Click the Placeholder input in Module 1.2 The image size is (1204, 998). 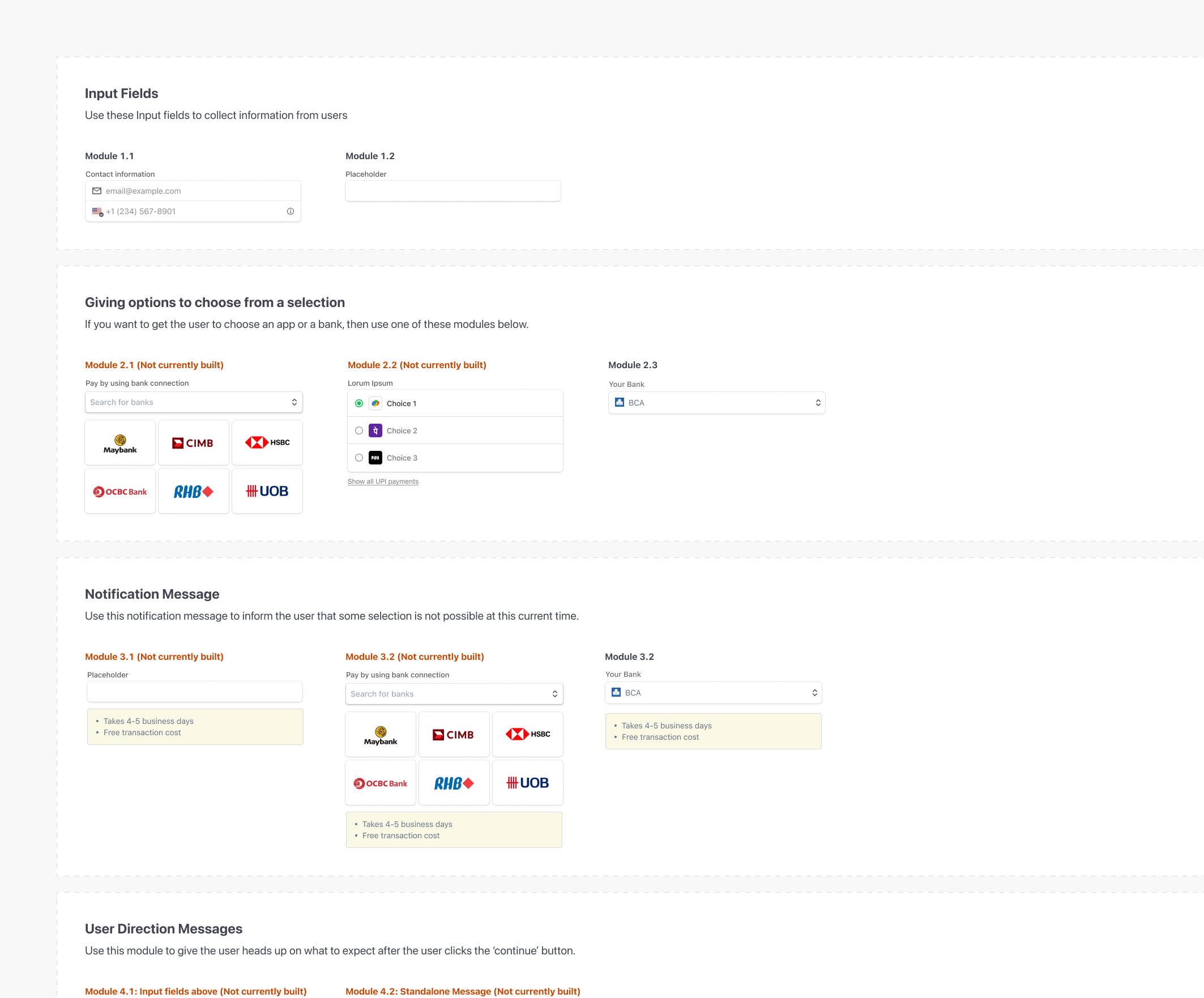click(x=452, y=191)
